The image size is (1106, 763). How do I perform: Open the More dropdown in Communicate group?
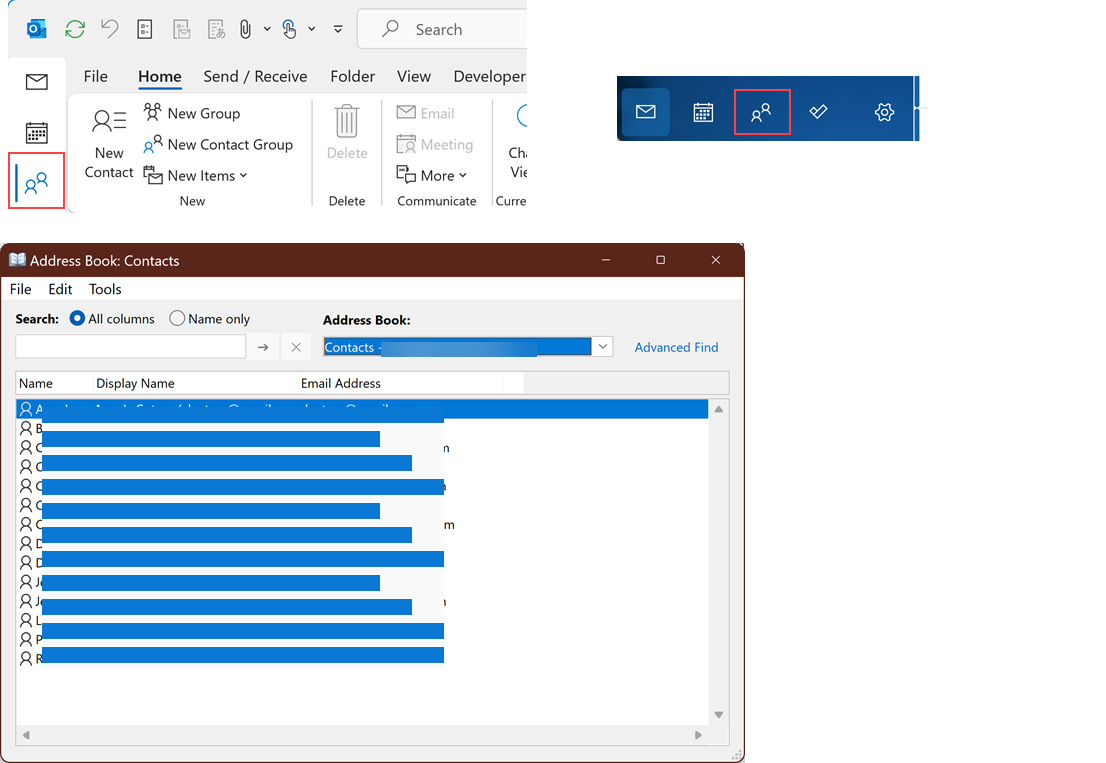click(x=434, y=175)
